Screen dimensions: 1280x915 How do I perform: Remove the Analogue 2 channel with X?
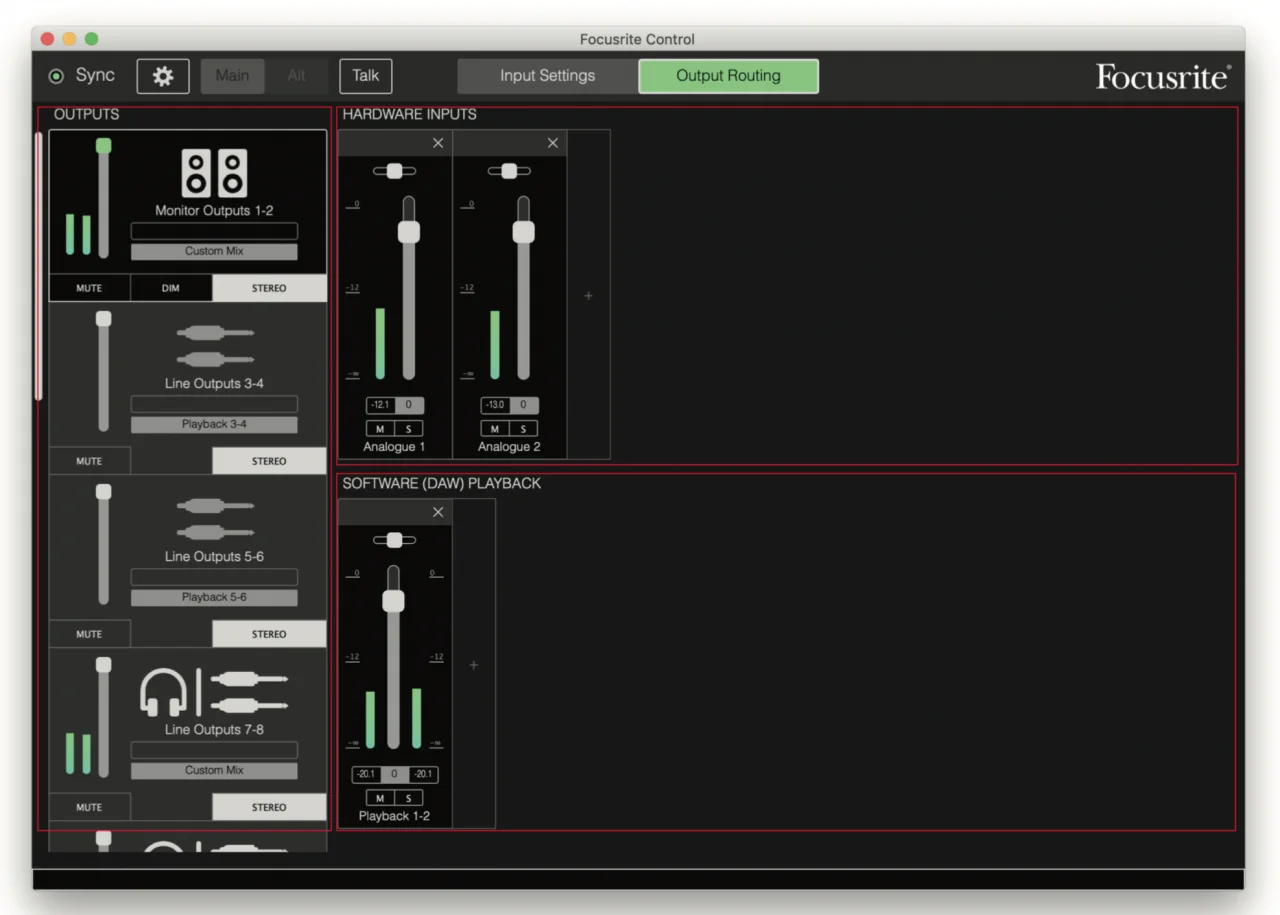(x=553, y=143)
